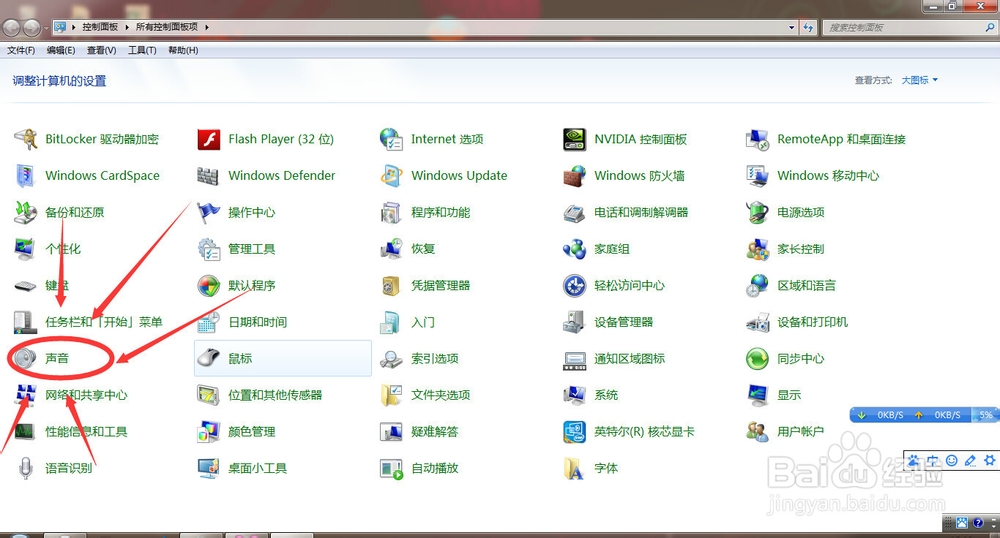The height and width of the screenshot is (538, 1000).
Task: Click the 索引选项 magnifier icon
Action: (x=391, y=358)
